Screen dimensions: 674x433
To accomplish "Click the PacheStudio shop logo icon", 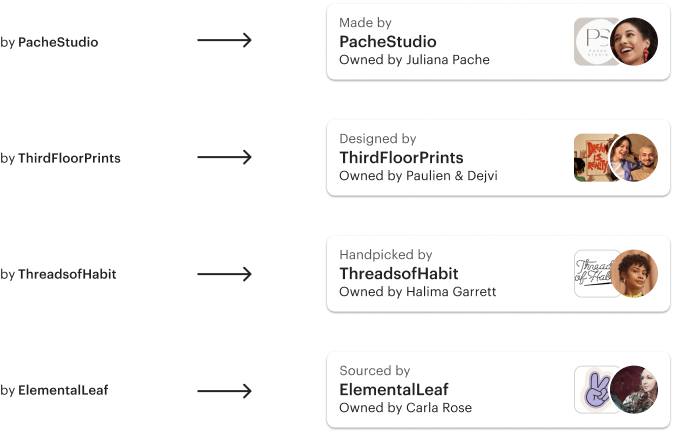I will click(x=591, y=42).
